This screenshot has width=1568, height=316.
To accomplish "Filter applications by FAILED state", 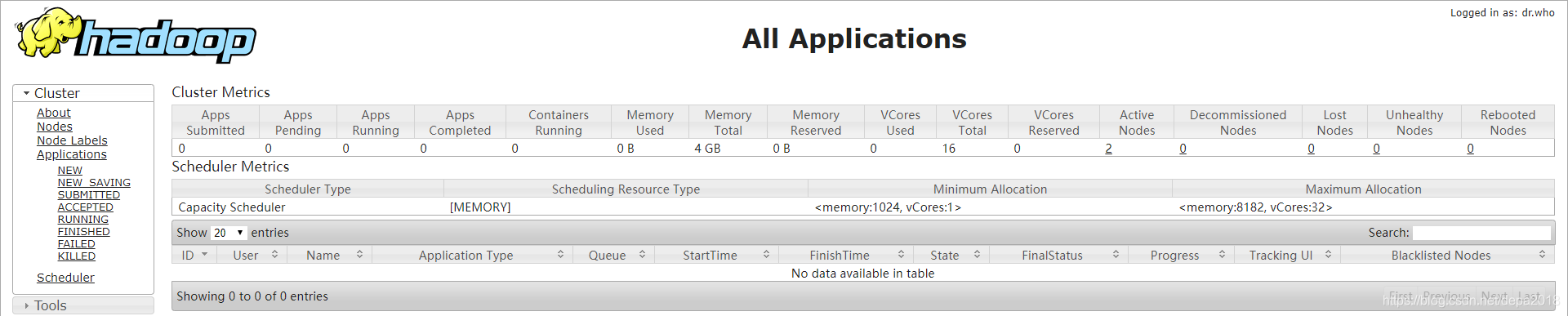I will tap(77, 244).
